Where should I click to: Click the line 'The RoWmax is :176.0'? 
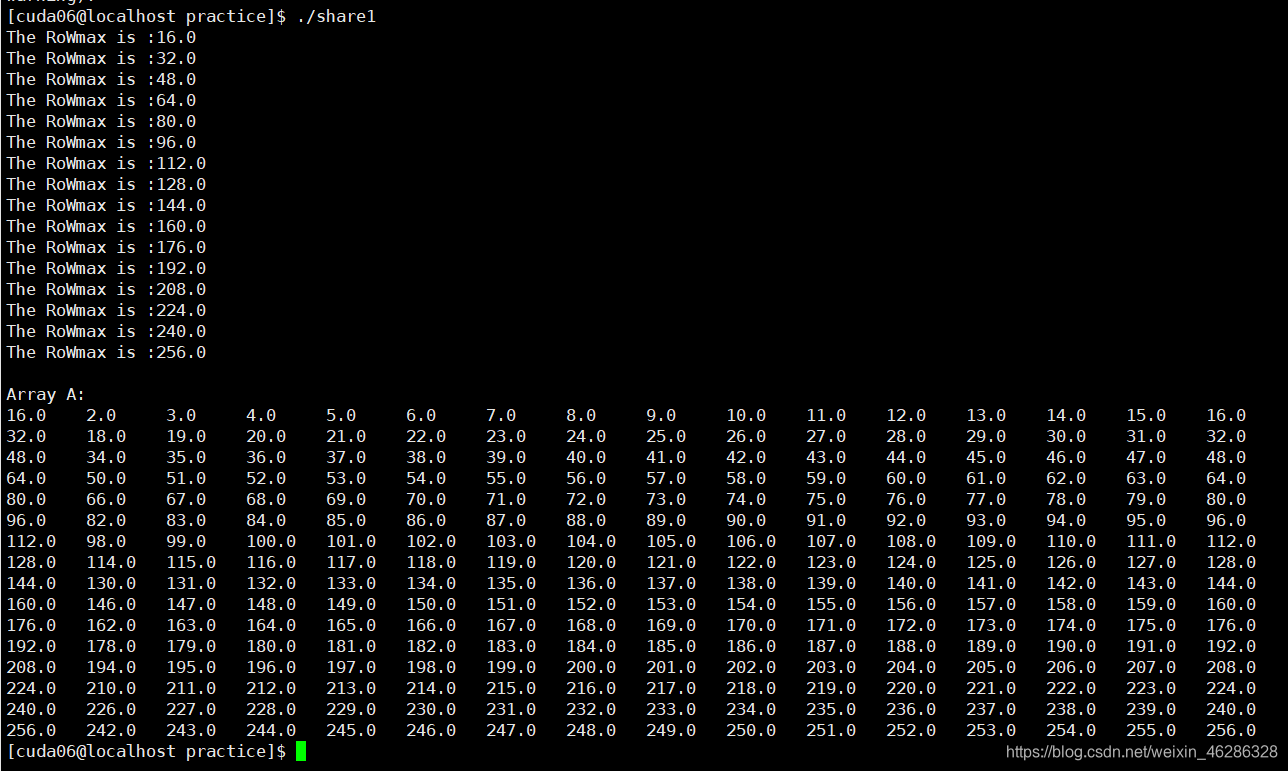[106, 248]
